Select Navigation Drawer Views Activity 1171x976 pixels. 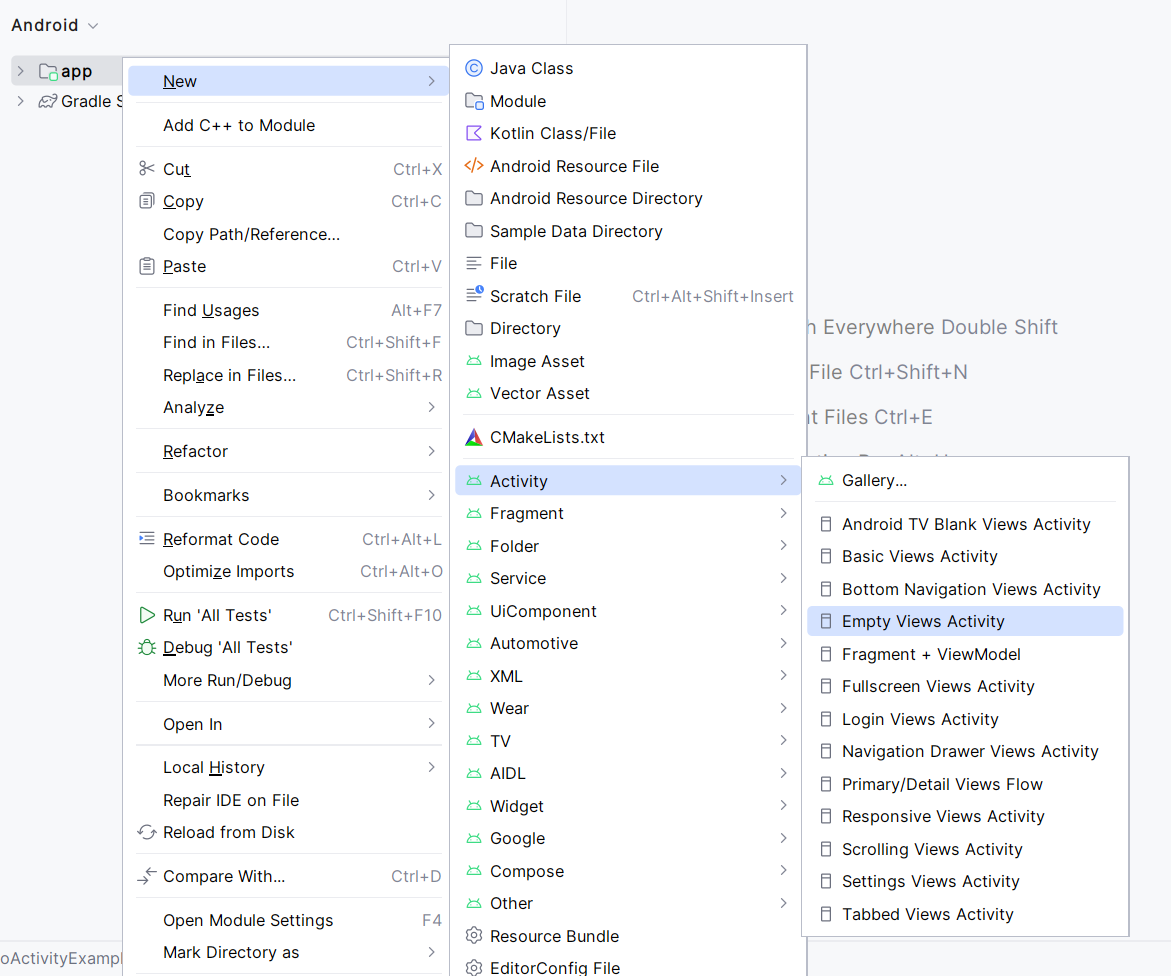click(x=965, y=751)
